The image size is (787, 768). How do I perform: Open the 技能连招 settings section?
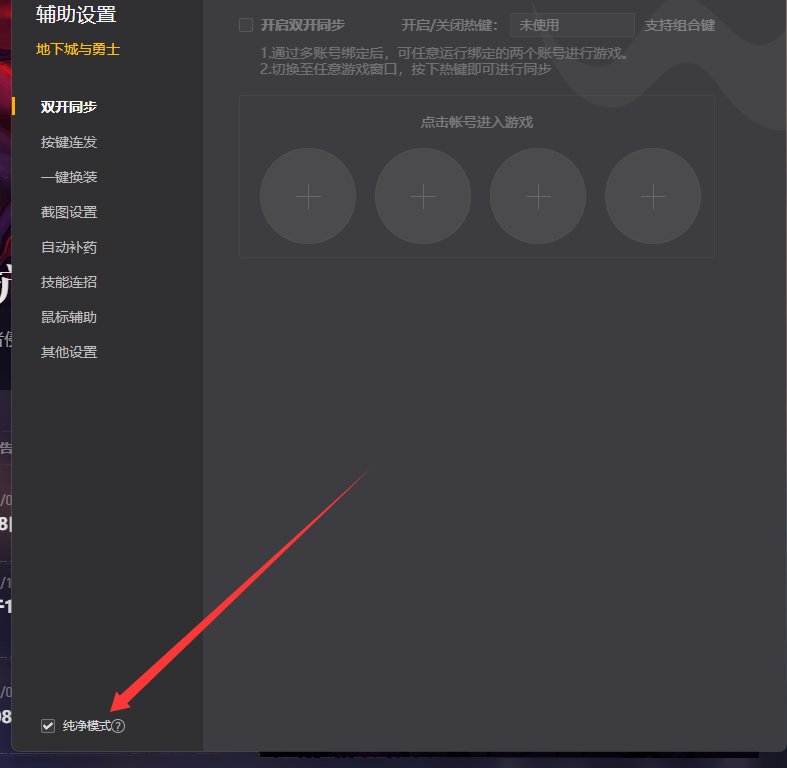pos(69,282)
